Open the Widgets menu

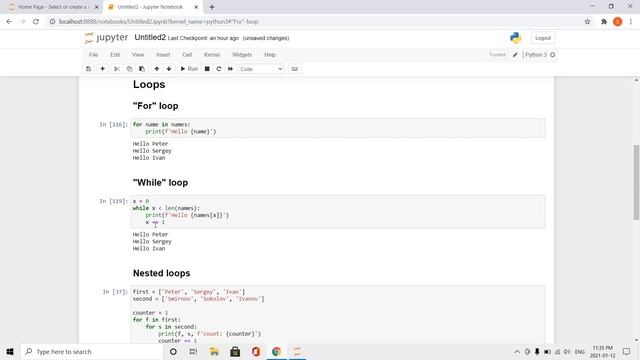pos(242,55)
